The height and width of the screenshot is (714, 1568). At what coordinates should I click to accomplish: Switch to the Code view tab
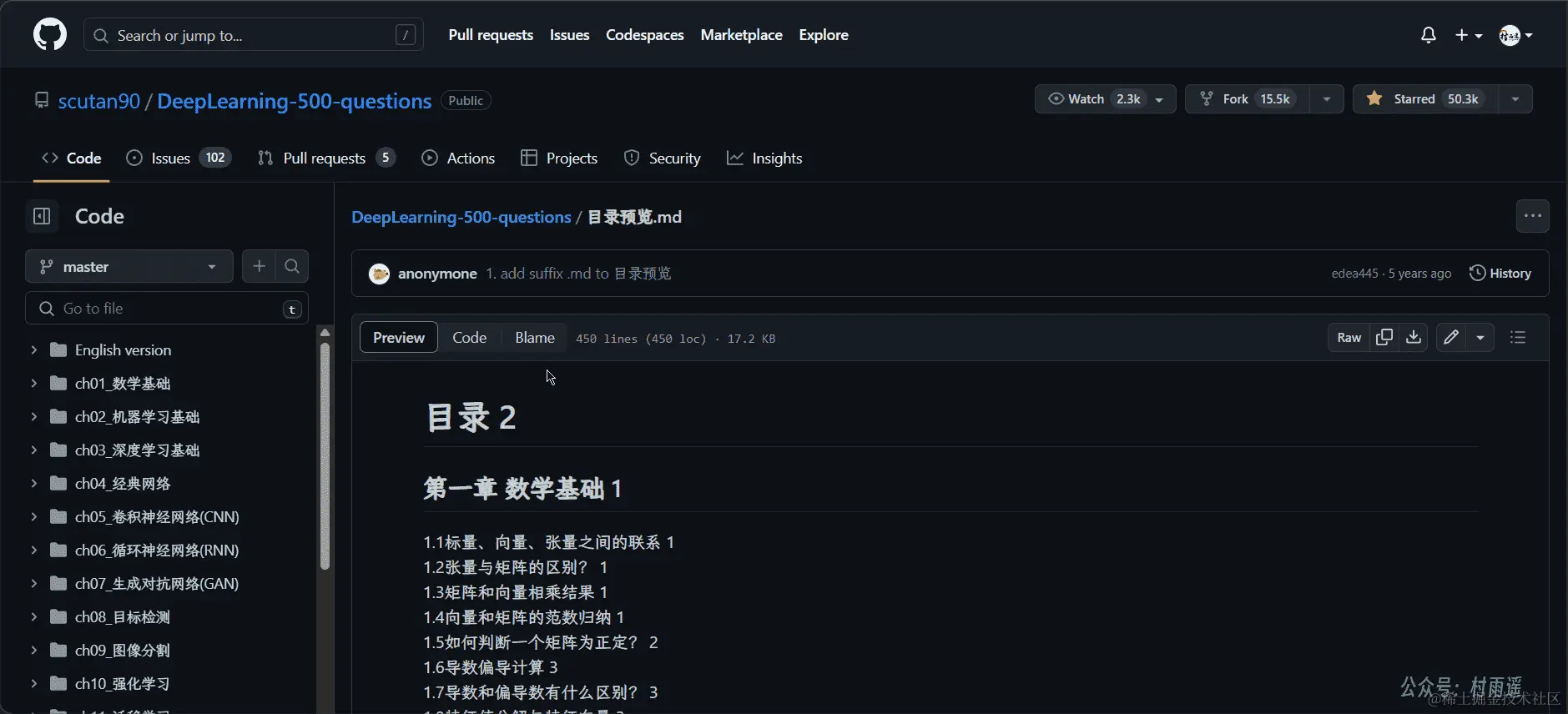coord(469,337)
